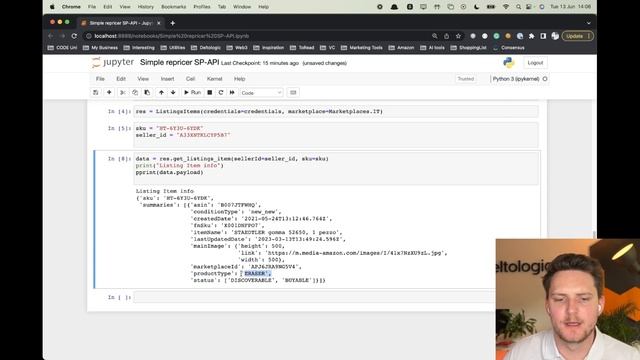Interrupt the kernel with stop icon
This screenshot has height=360, width=640.
(210, 93)
